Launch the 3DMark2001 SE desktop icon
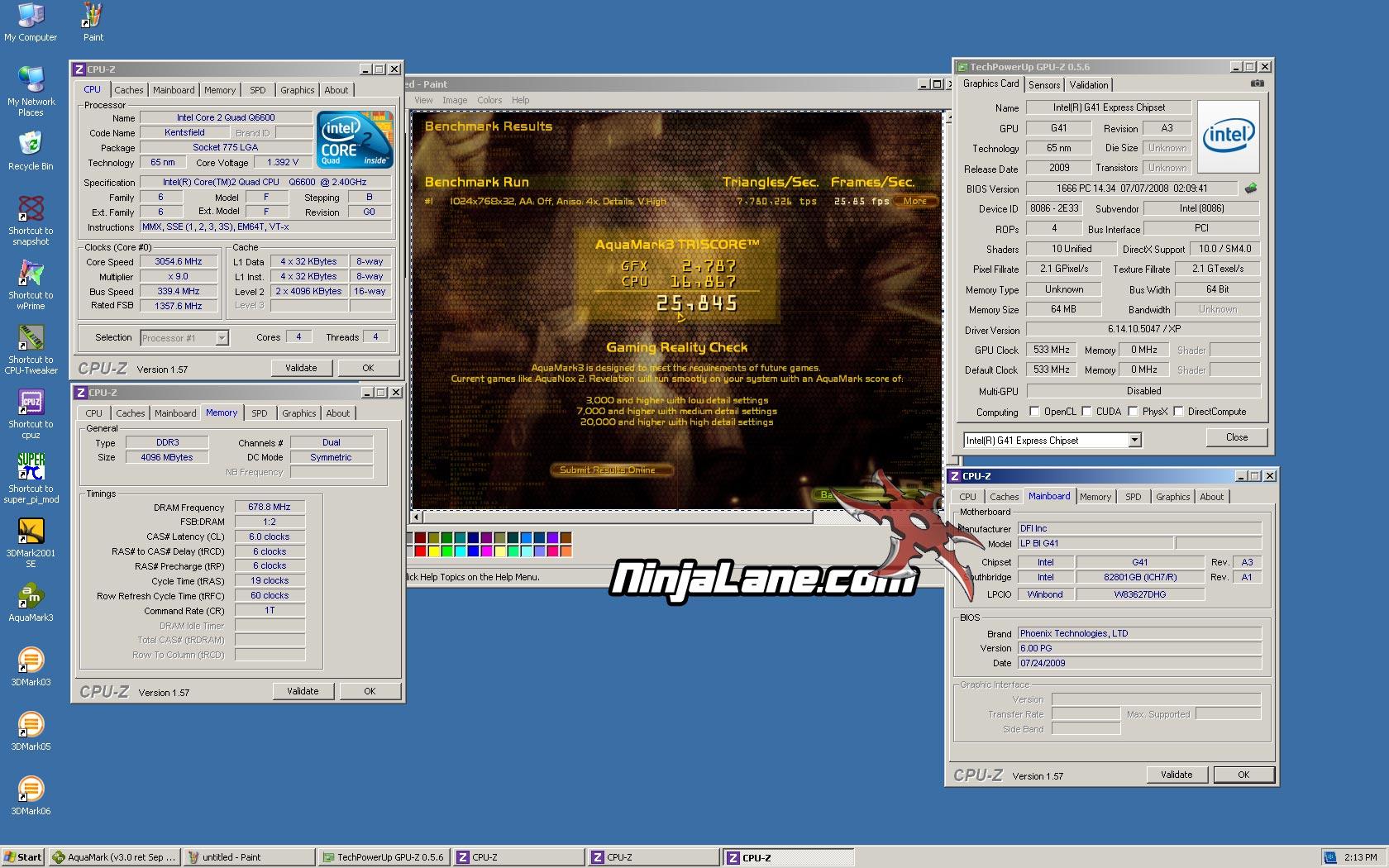This screenshot has width=1389, height=868. 31,542
